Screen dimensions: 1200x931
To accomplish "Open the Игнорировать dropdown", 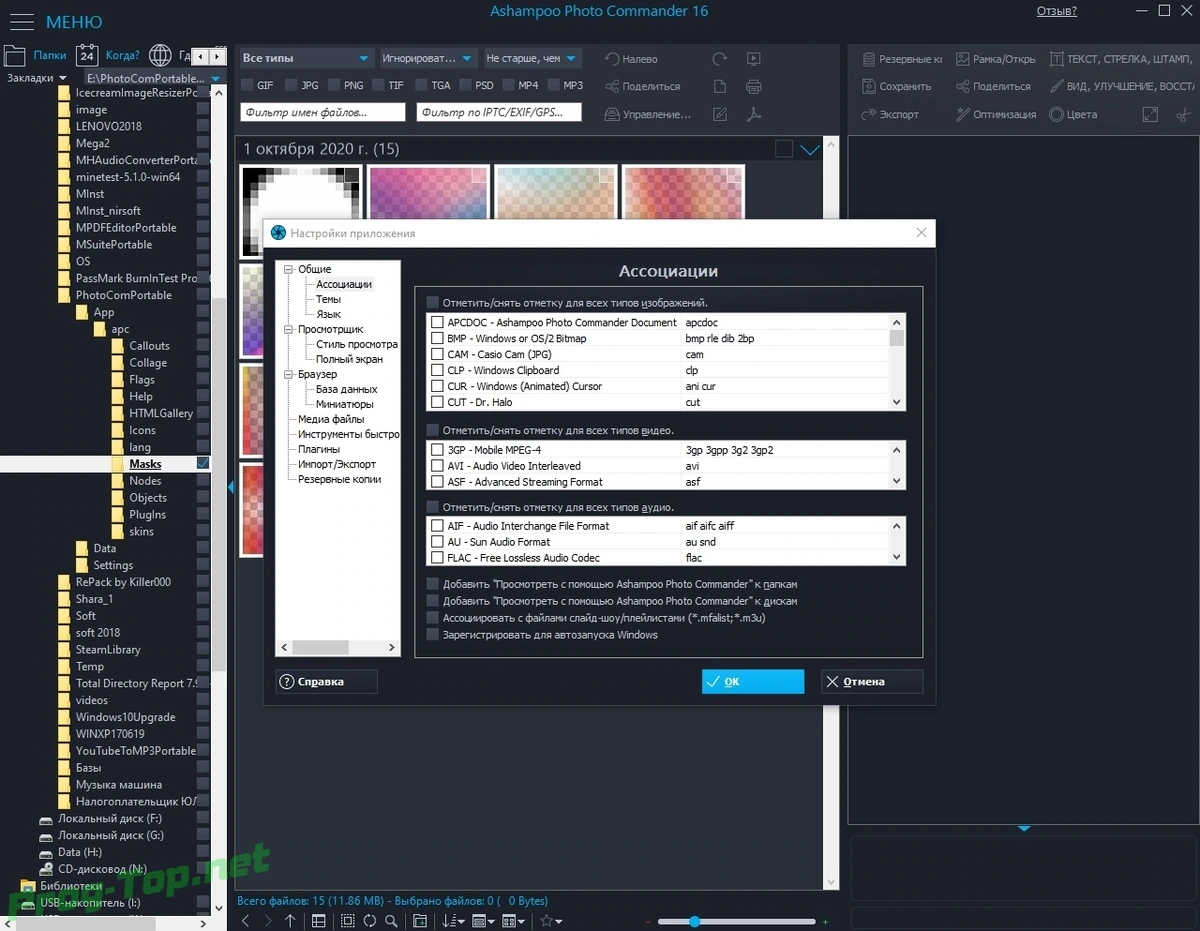I will click(427, 59).
